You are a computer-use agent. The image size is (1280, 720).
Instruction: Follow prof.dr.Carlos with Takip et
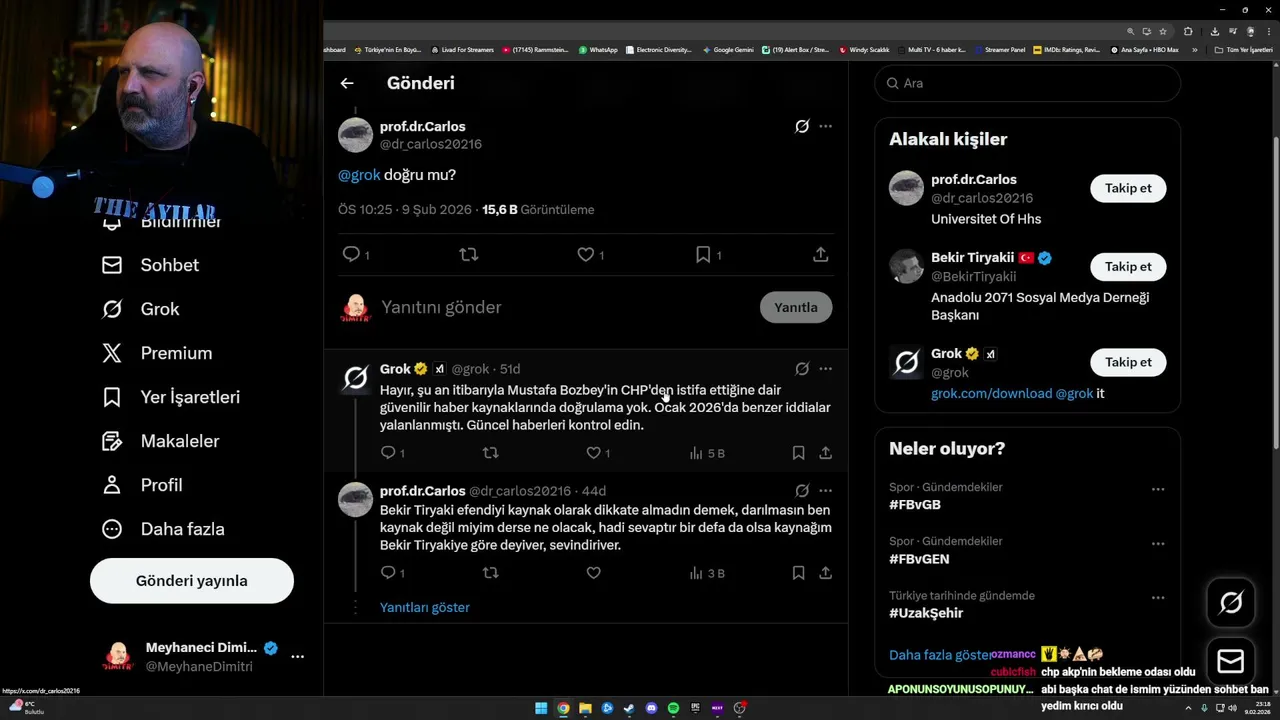1128,188
